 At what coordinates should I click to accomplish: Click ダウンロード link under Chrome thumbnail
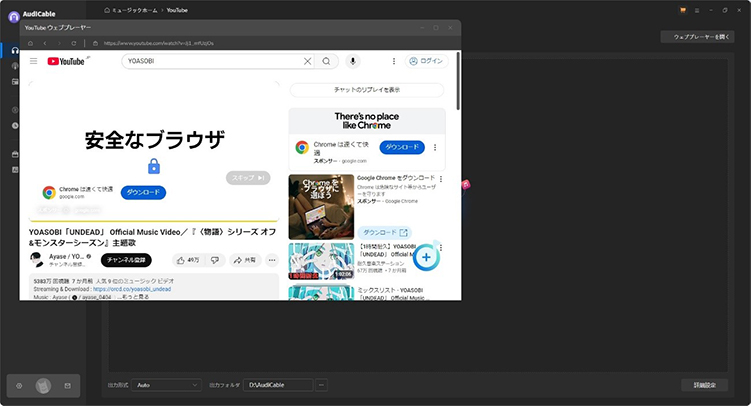point(385,233)
